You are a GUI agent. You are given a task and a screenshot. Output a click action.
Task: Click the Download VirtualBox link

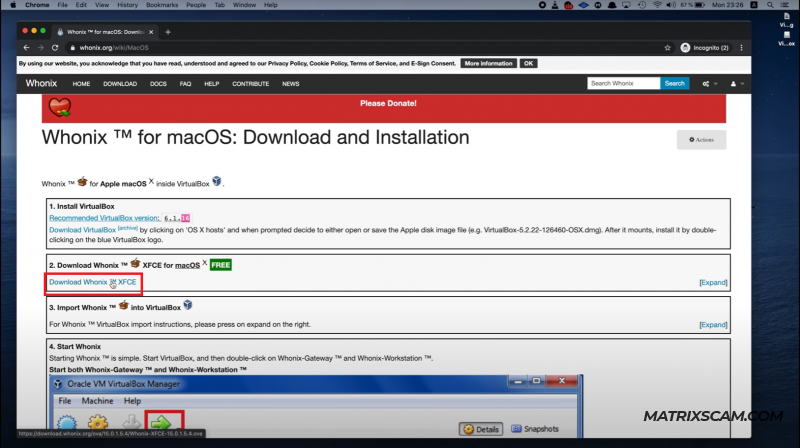(83, 230)
